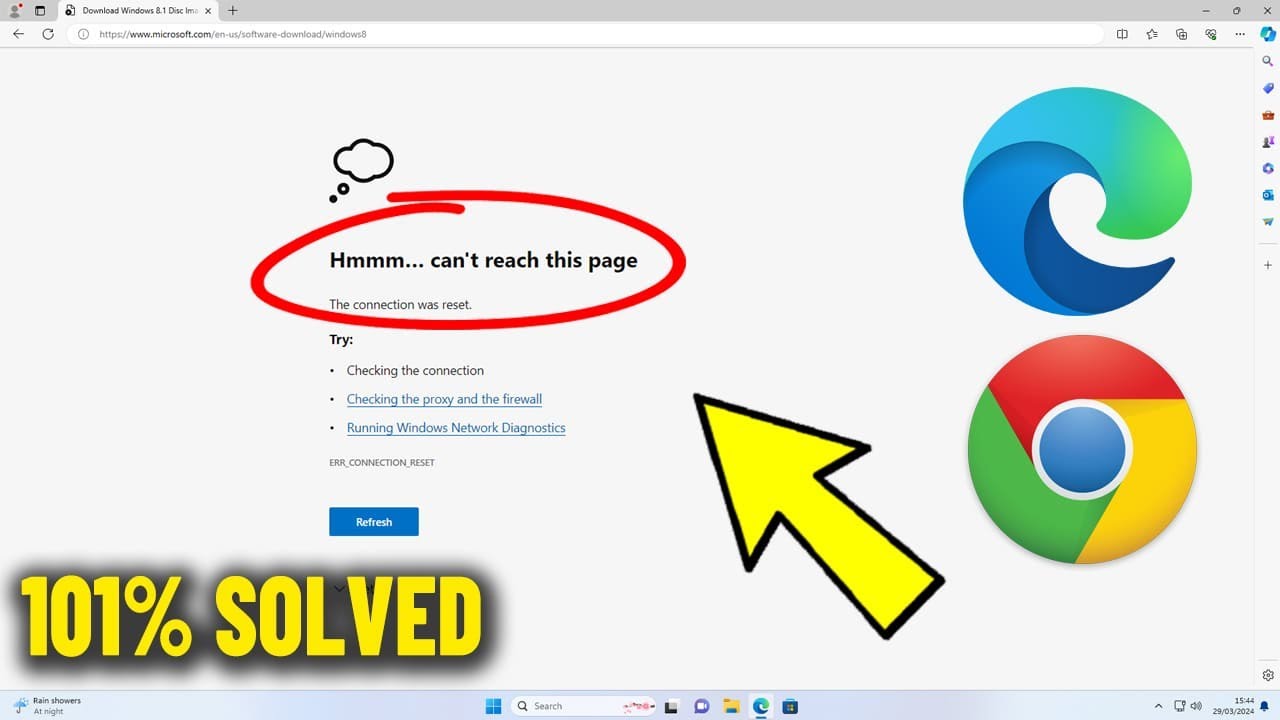
Task: Open Copilot icon in Edge toolbar
Action: point(1267,34)
